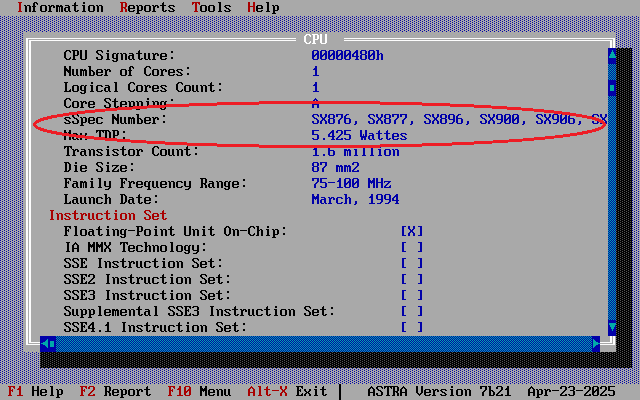
Task: Click the vertical scrollbar down arrow
Action: click(x=612, y=327)
